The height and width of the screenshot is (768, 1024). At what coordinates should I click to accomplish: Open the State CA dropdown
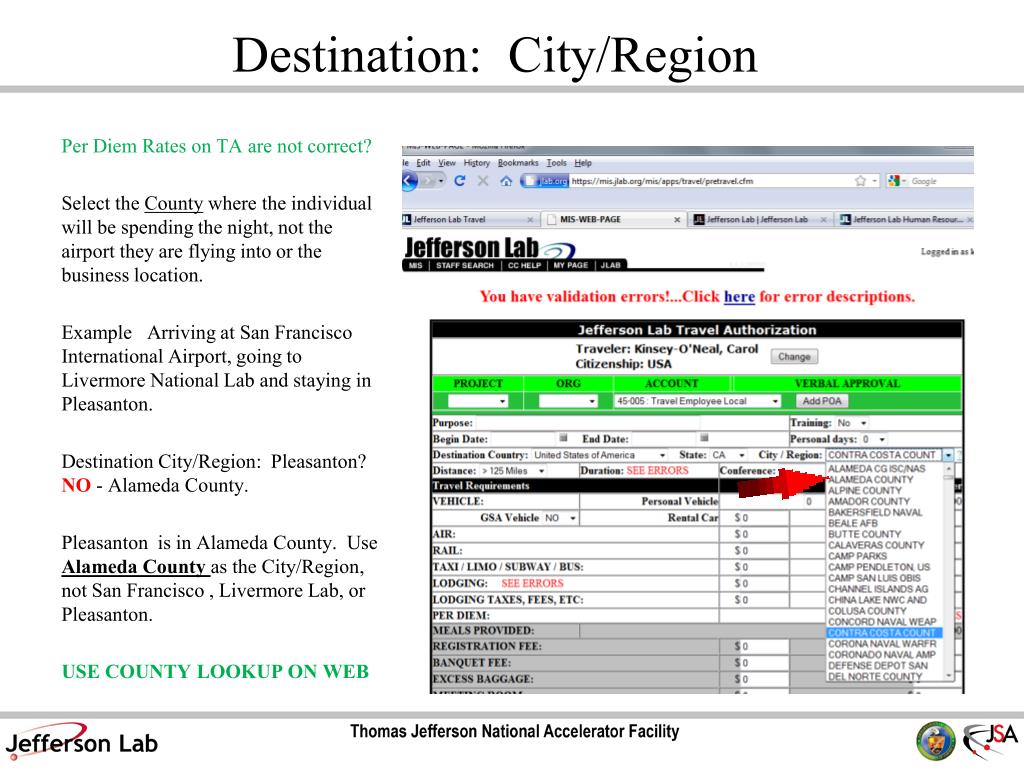[x=728, y=455]
